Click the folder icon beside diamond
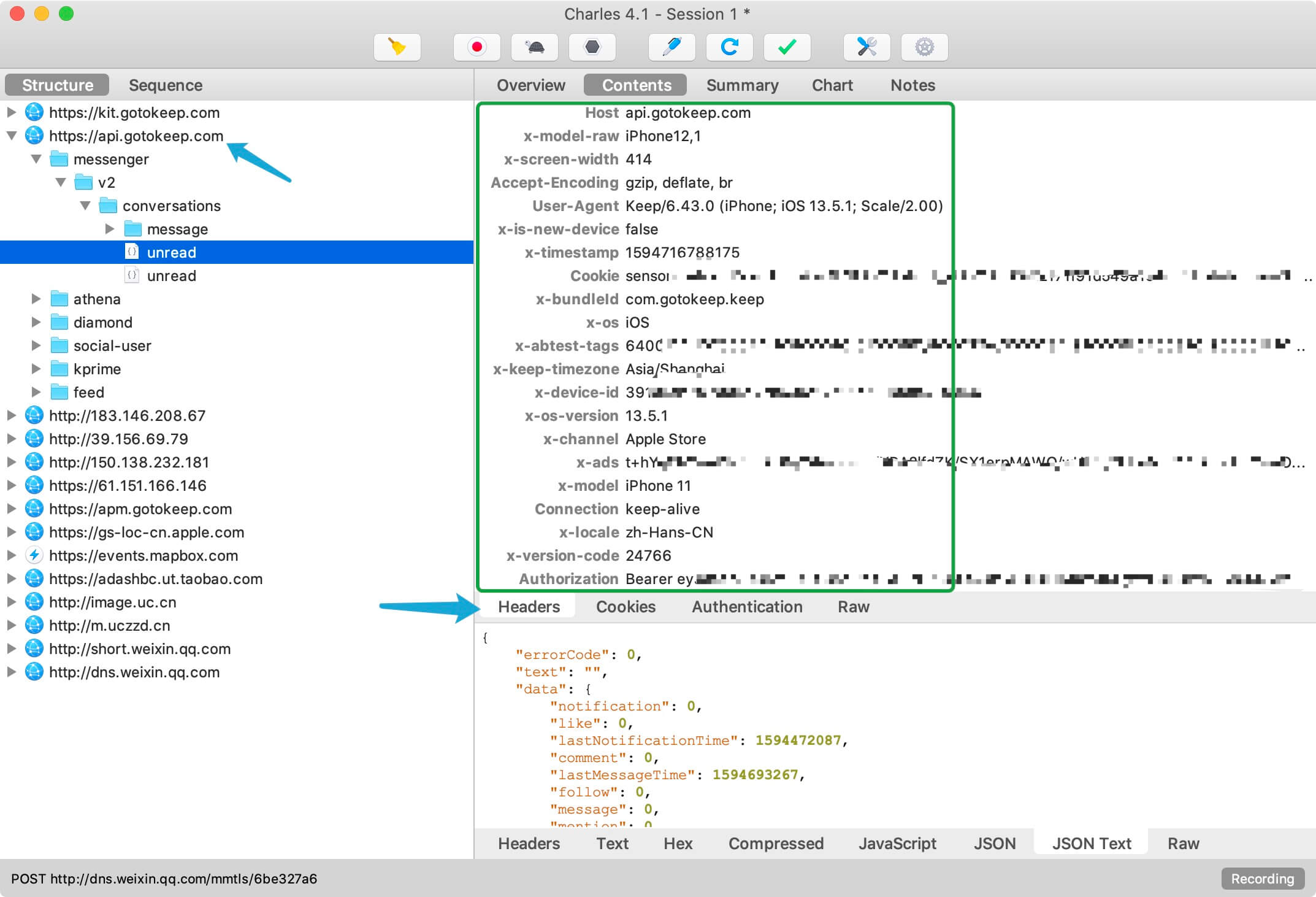 coord(59,322)
